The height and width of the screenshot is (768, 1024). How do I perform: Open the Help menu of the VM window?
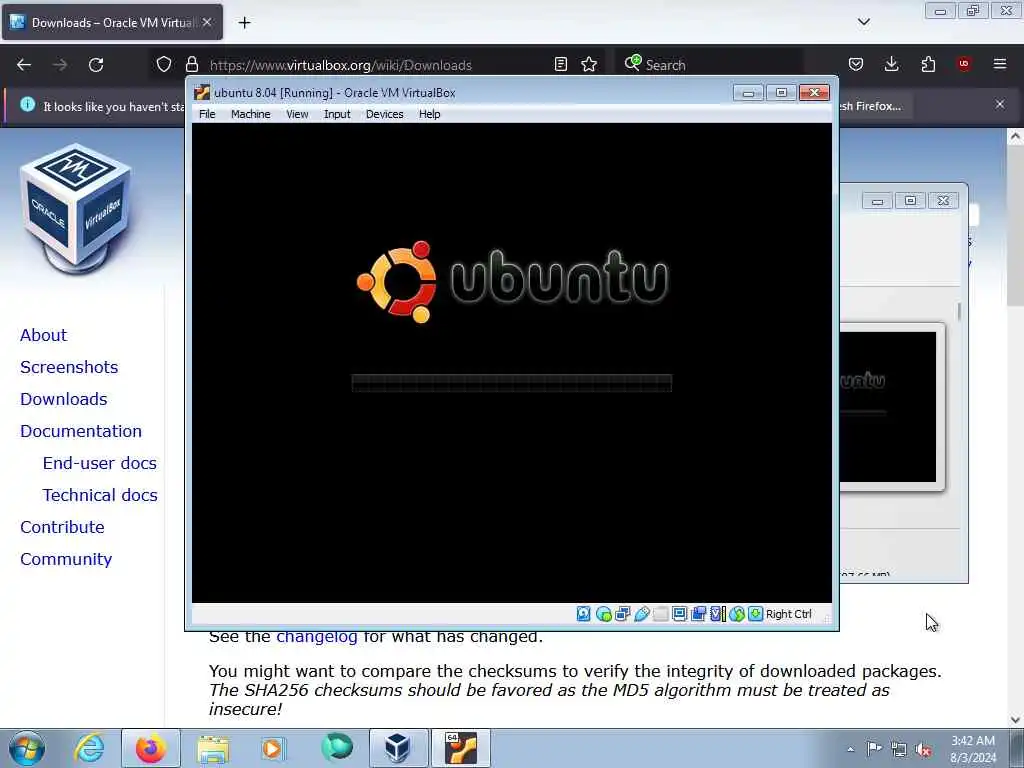[x=430, y=114]
